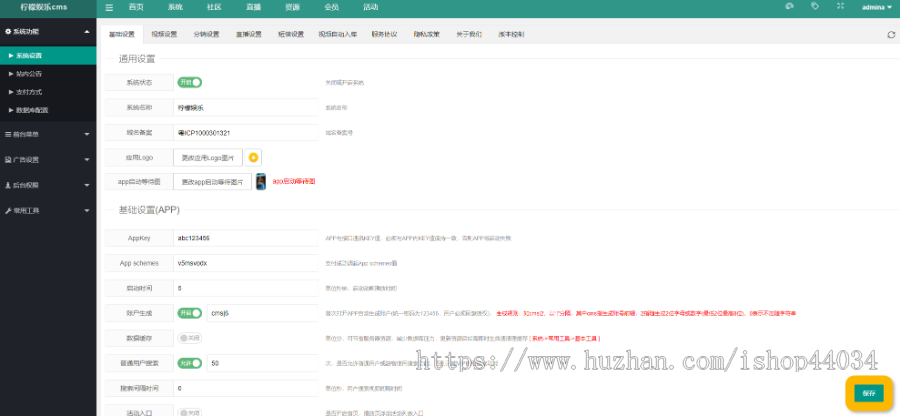
Task: Click the 柠檬娱乐cms site title
Action: (x=44, y=7)
